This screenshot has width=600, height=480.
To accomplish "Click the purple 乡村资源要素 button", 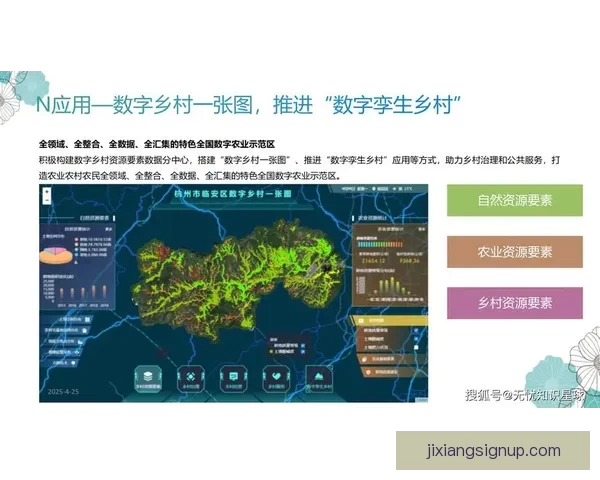I will pyautogui.click(x=515, y=303).
